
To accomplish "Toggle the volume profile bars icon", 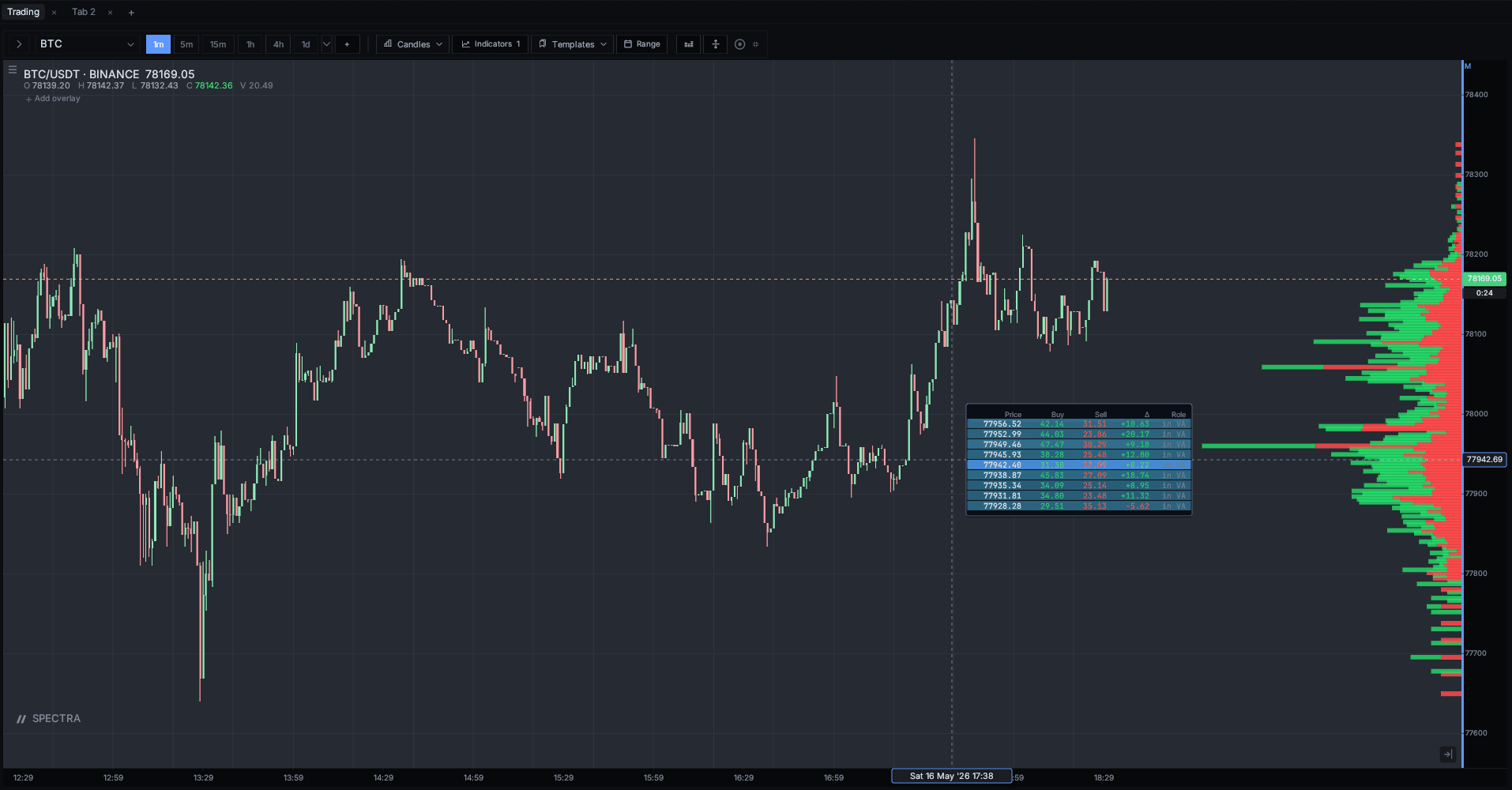I will tap(689, 44).
